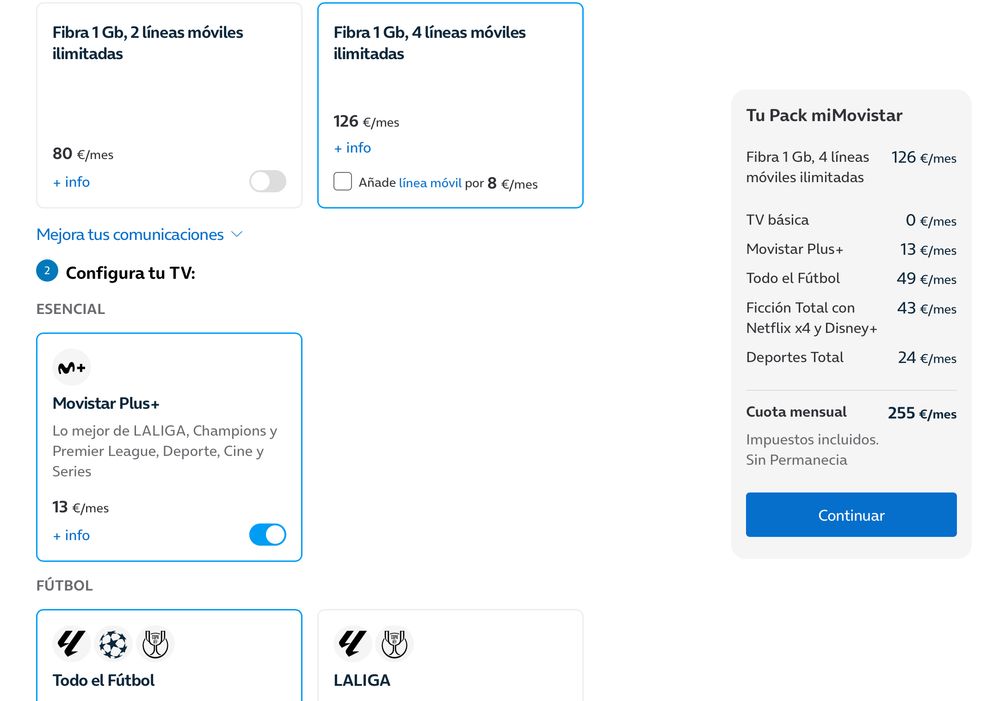Expand Mejora tus comunicaciones section

click(130, 234)
